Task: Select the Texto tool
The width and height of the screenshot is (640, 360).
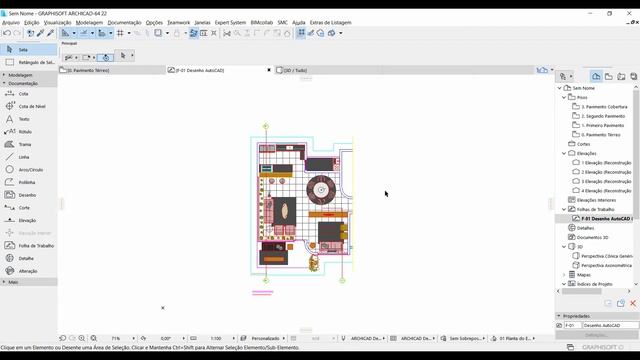Action: (29, 119)
